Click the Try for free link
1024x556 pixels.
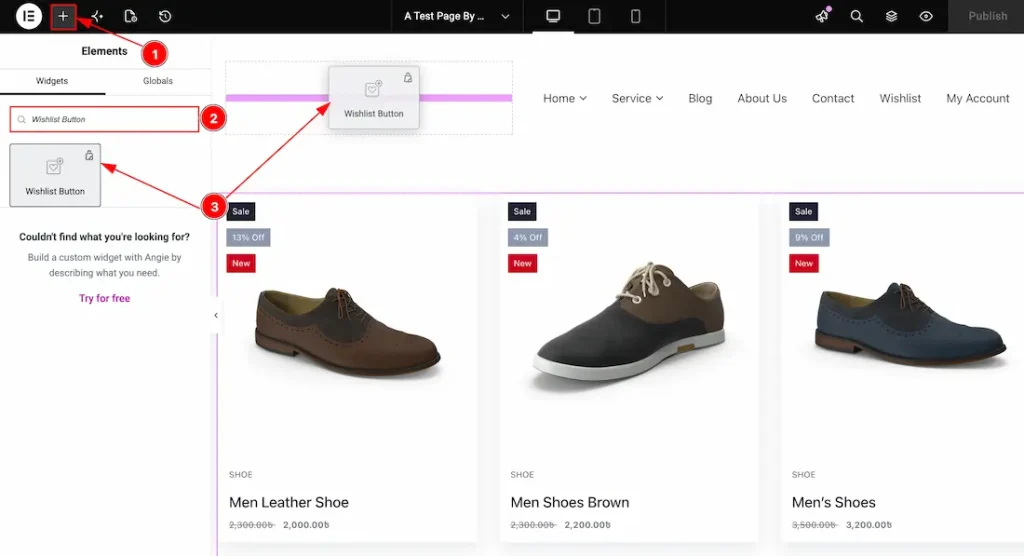[x=104, y=299]
